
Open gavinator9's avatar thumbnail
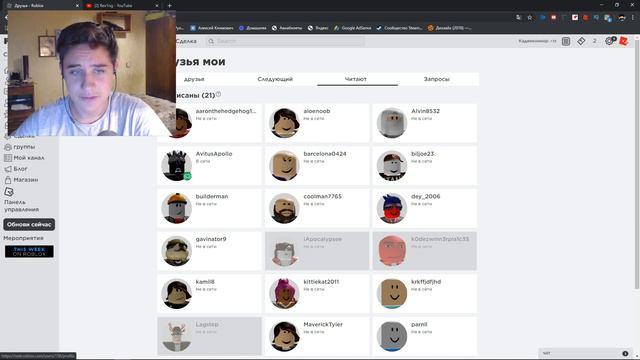coord(176,251)
